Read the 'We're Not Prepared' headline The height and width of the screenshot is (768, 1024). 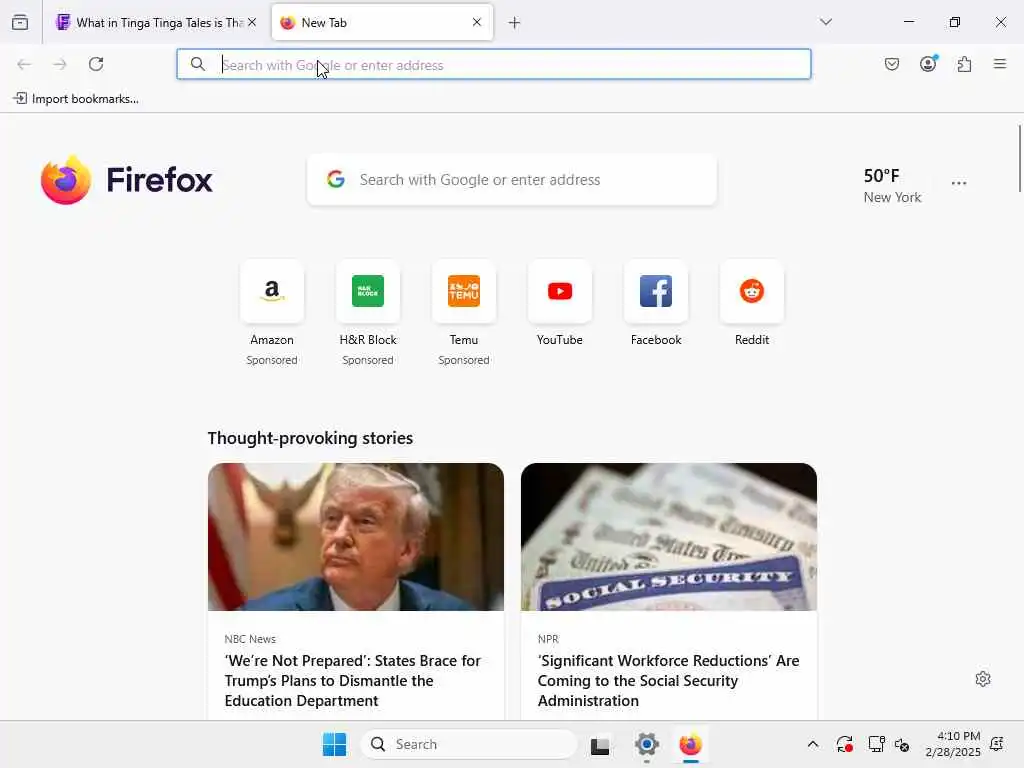[353, 680]
